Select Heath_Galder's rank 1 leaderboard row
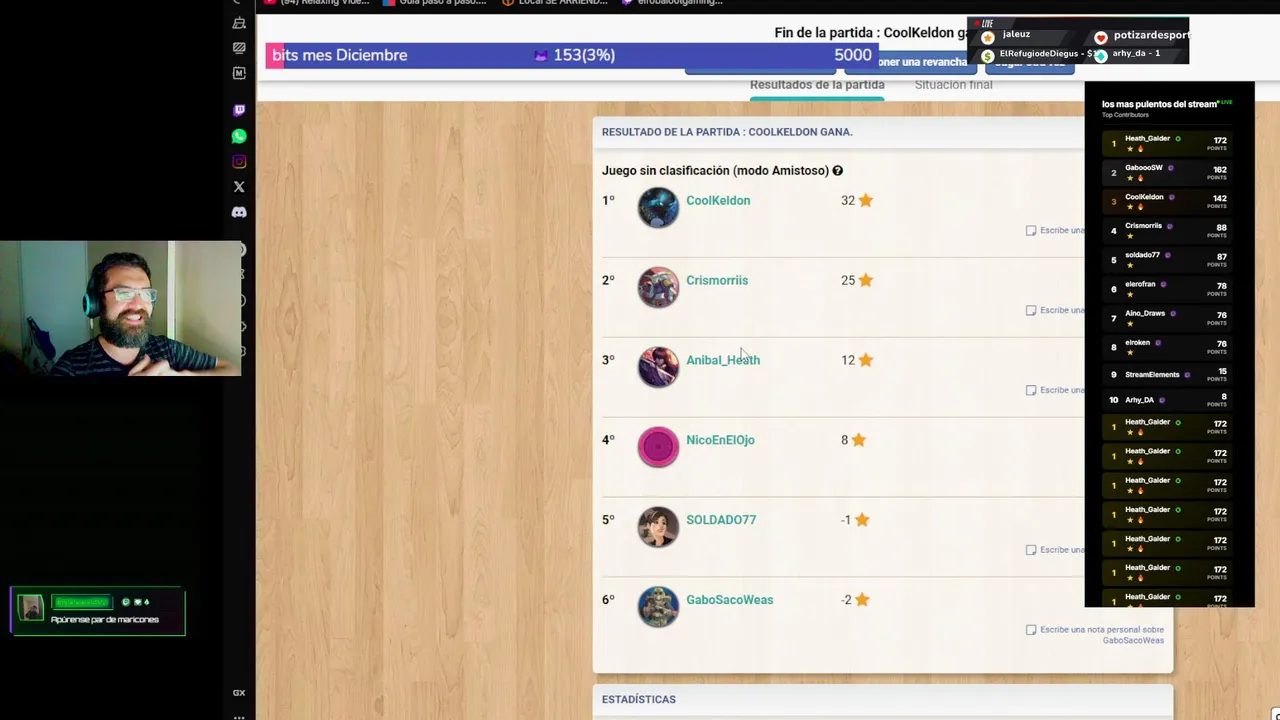 (1169, 143)
